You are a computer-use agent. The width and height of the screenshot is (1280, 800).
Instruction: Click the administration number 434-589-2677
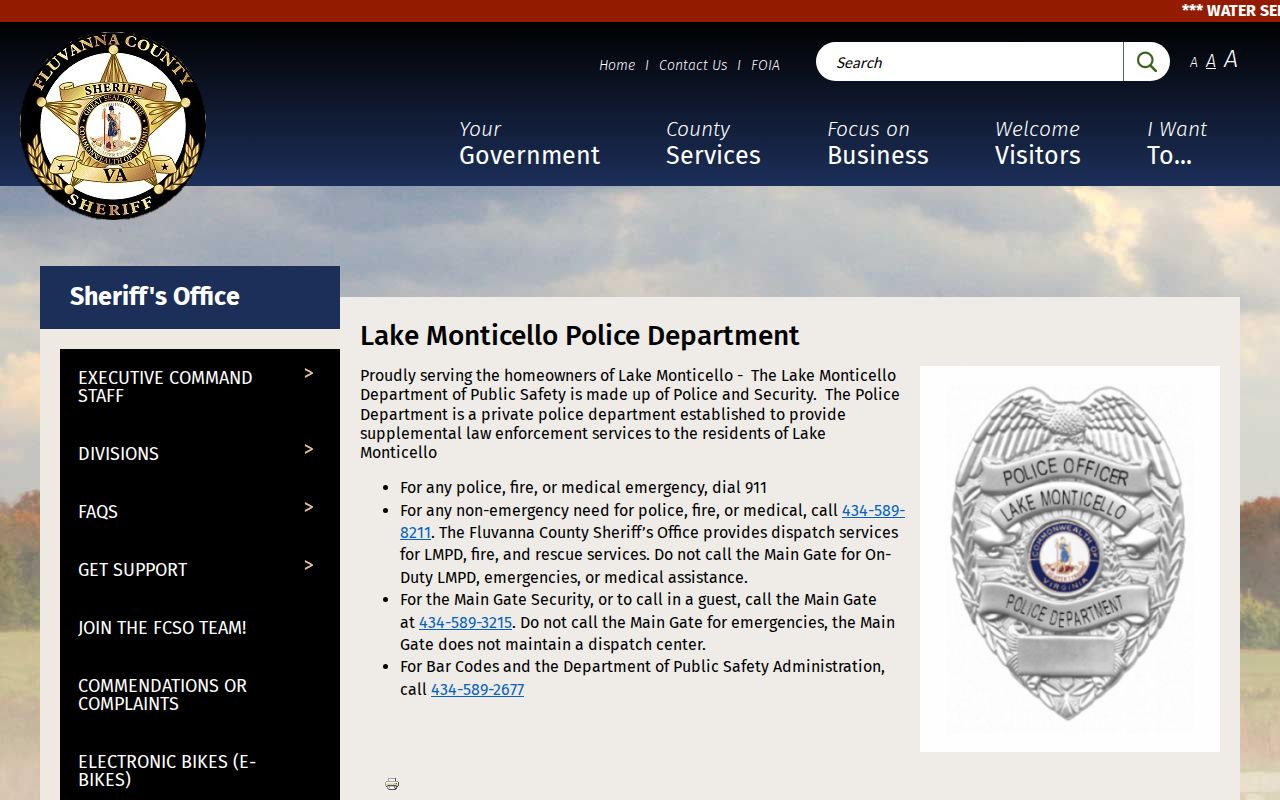click(477, 689)
